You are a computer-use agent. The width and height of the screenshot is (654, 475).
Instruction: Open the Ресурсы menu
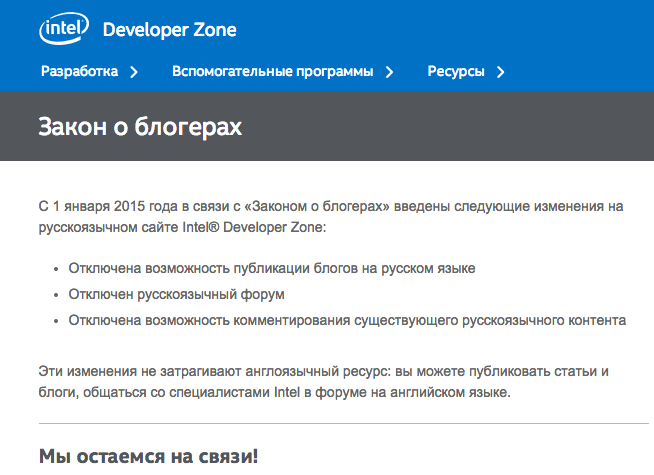click(x=456, y=71)
